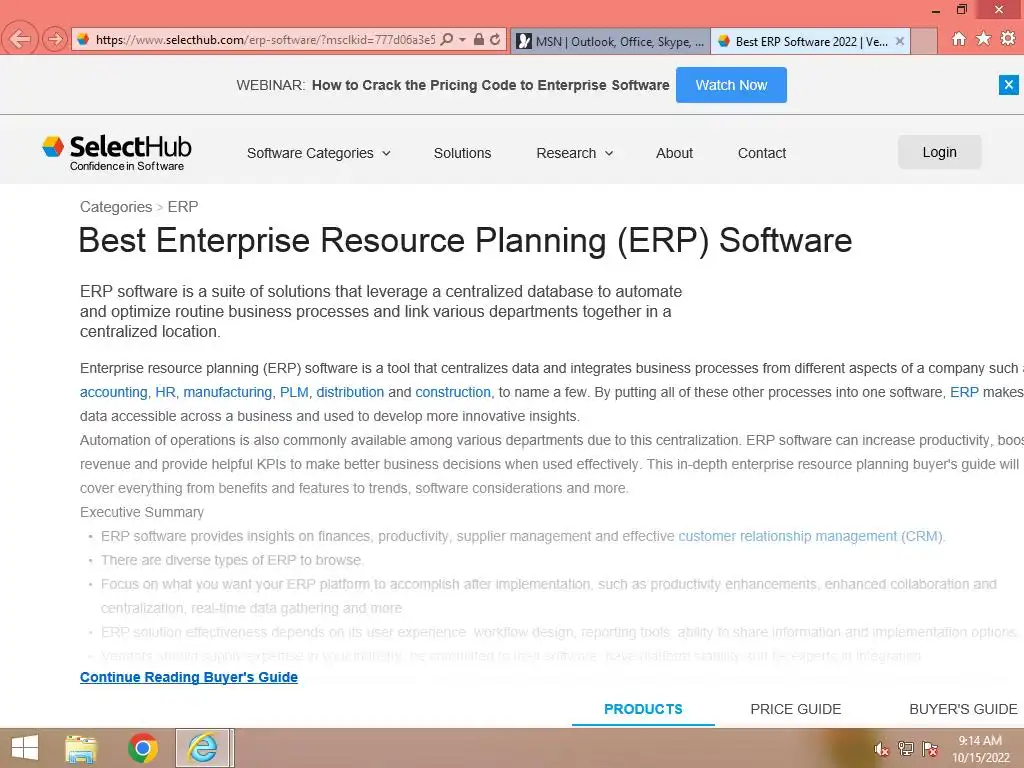Open the Windows Start button

25,748
